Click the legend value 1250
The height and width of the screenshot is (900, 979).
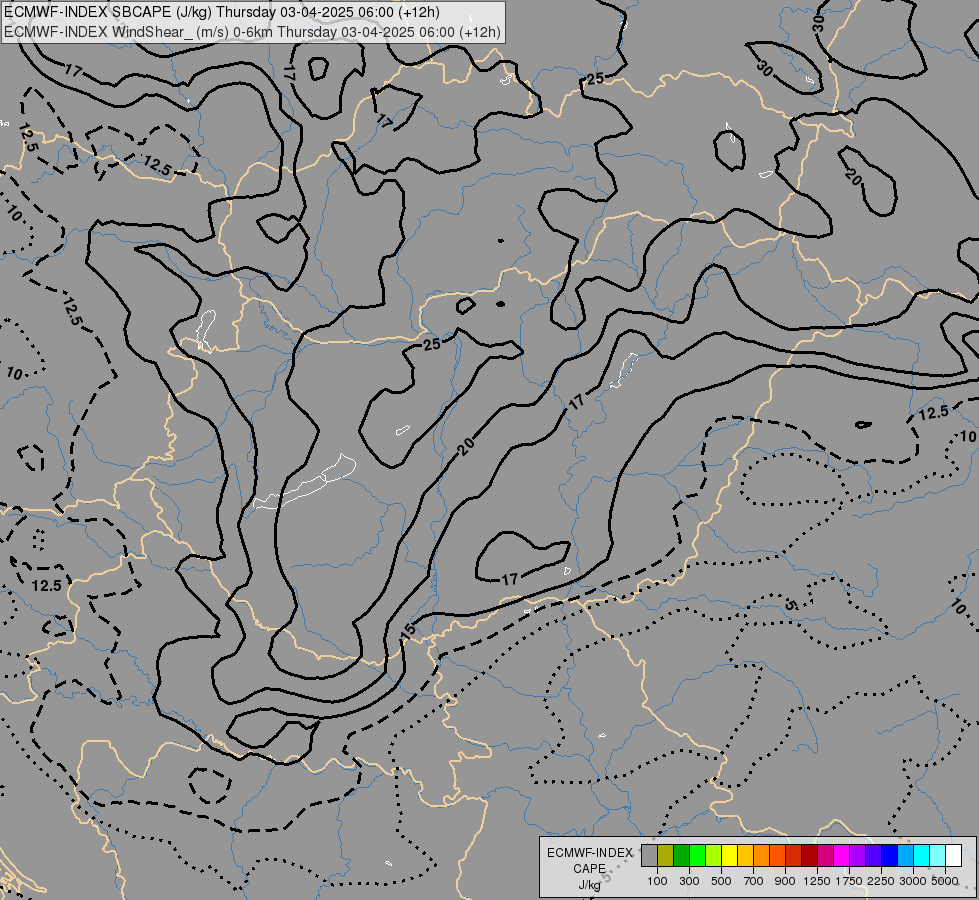pos(817,881)
